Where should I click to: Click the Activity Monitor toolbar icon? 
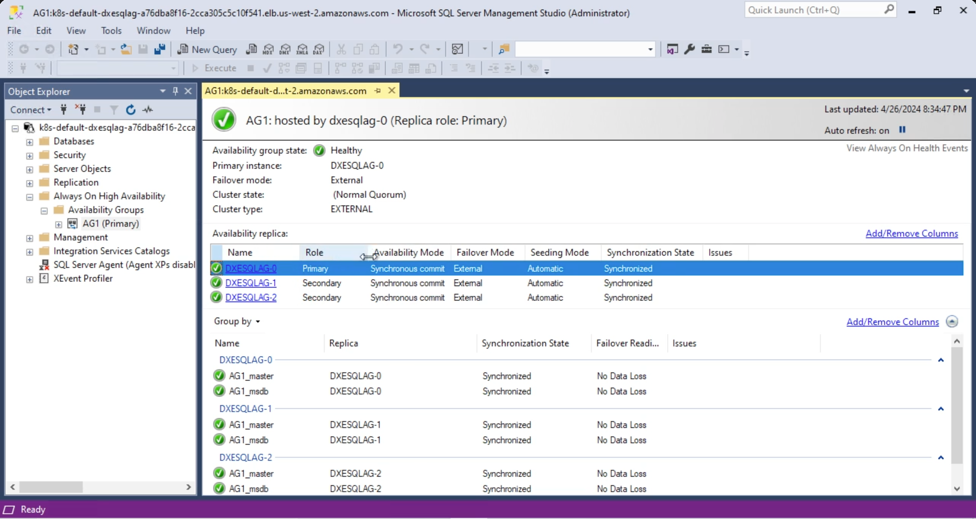(458, 49)
